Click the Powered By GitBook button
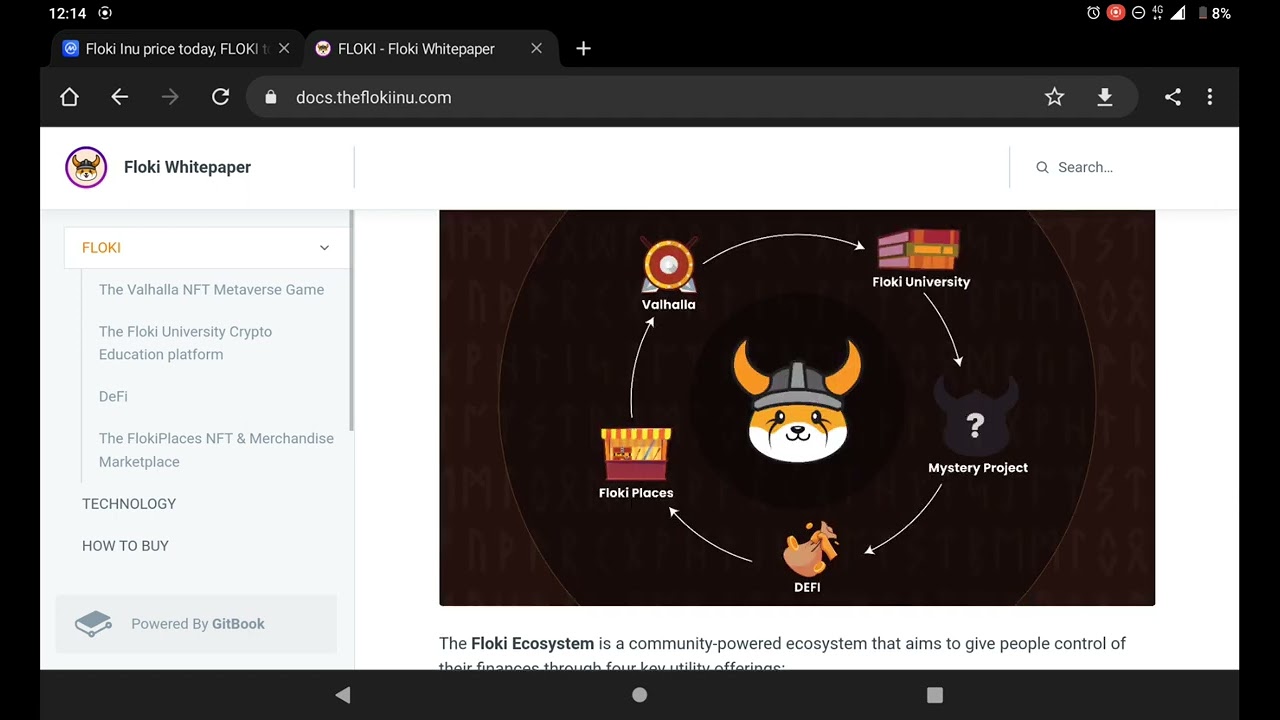This screenshot has width=1280, height=720. (196, 624)
